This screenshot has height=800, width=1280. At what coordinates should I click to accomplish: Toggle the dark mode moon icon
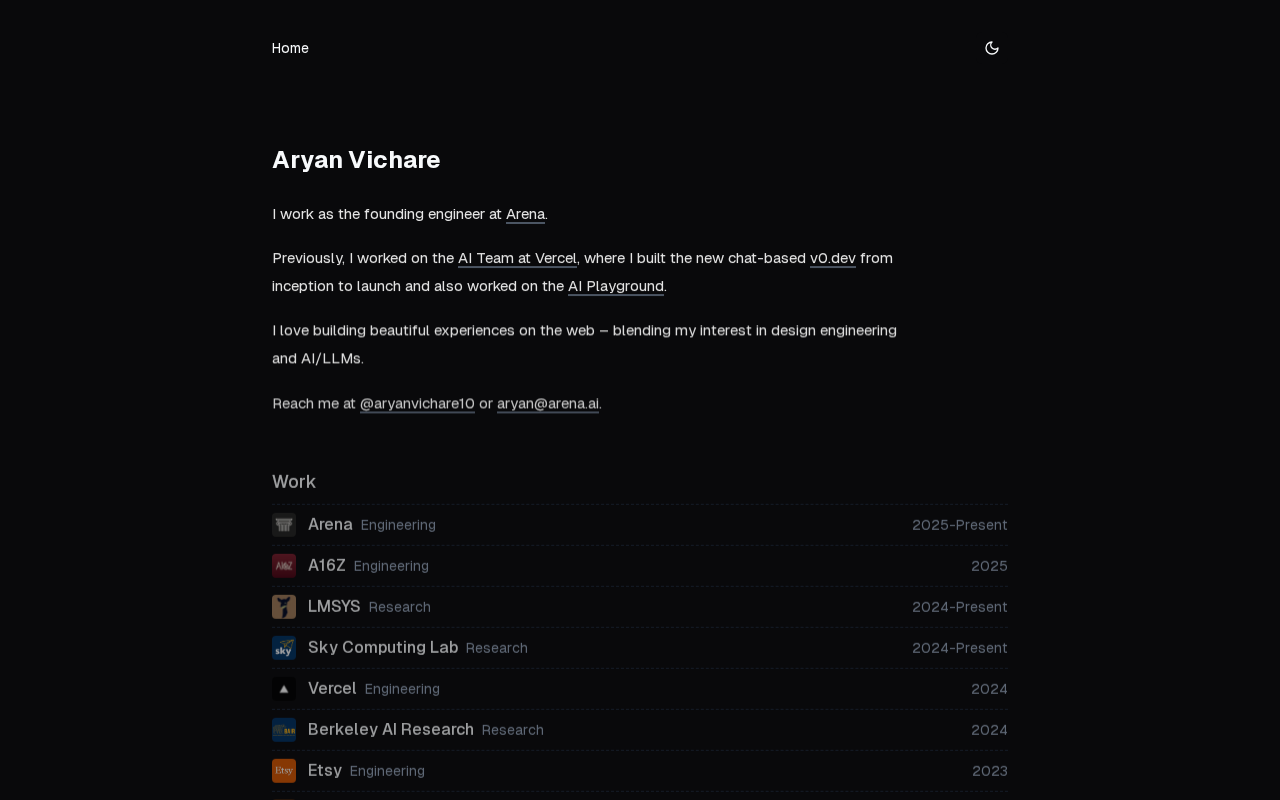click(x=992, y=48)
